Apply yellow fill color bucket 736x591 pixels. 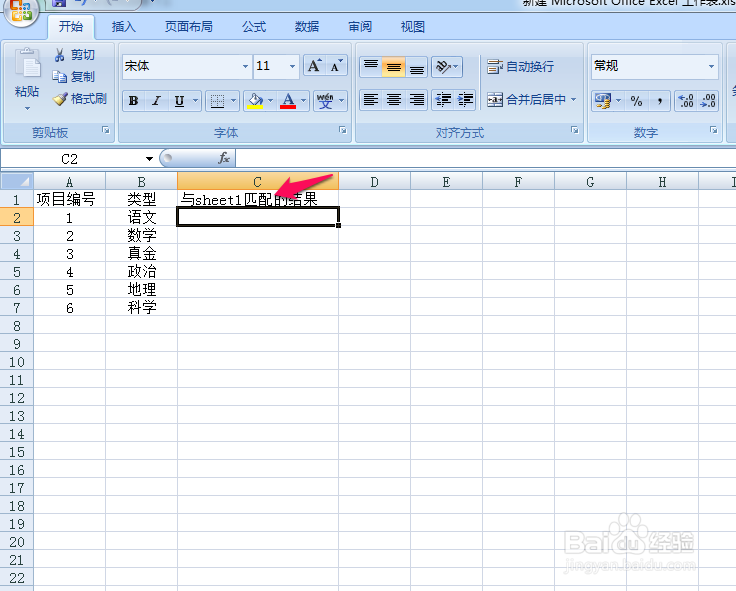(255, 101)
